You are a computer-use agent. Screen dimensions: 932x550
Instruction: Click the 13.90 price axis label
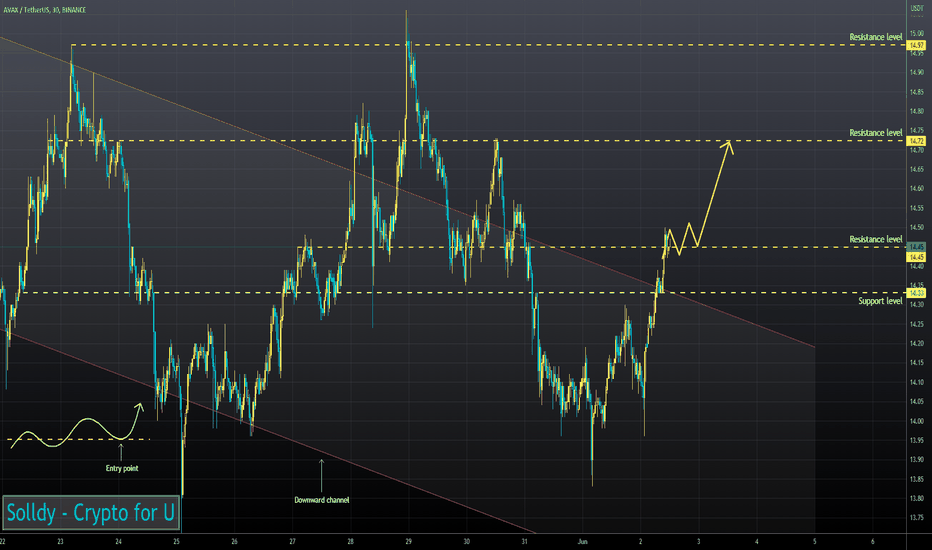point(917,460)
